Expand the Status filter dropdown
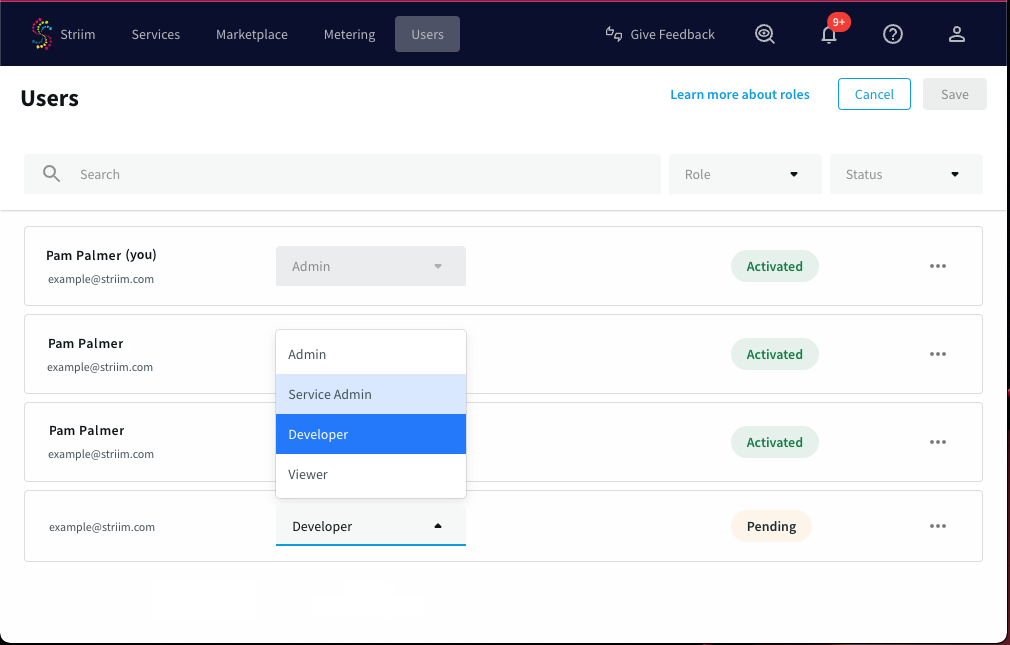The image size is (1010, 645). pyautogui.click(x=906, y=174)
